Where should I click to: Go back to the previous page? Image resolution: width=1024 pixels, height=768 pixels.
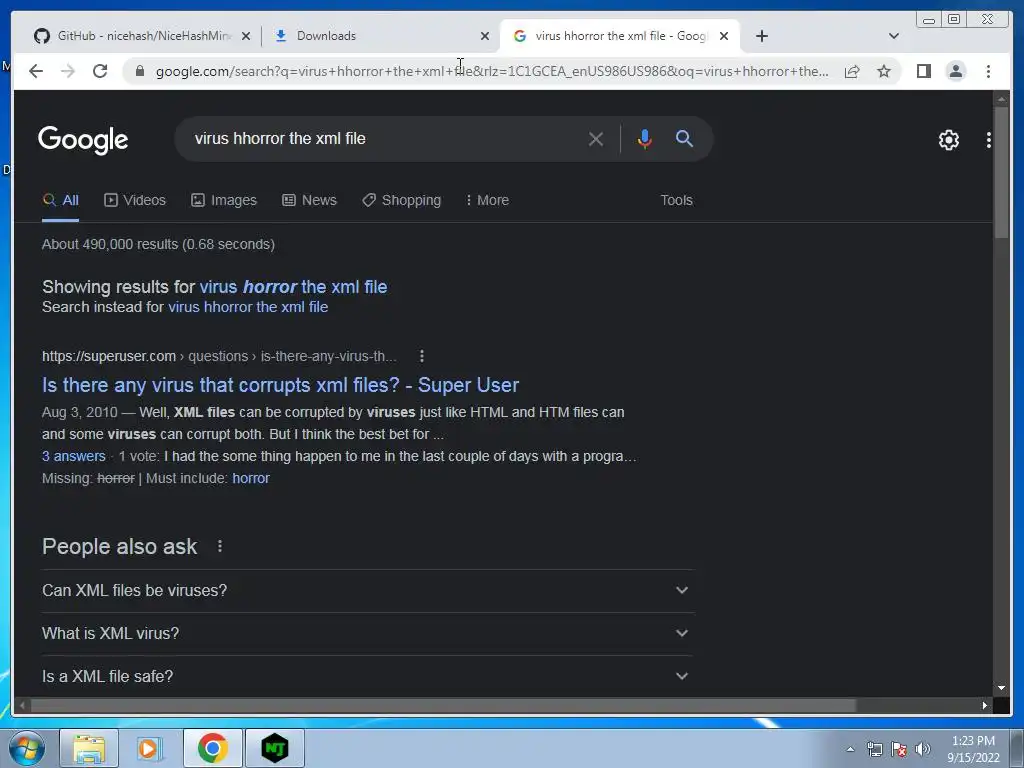pos(36,71)
